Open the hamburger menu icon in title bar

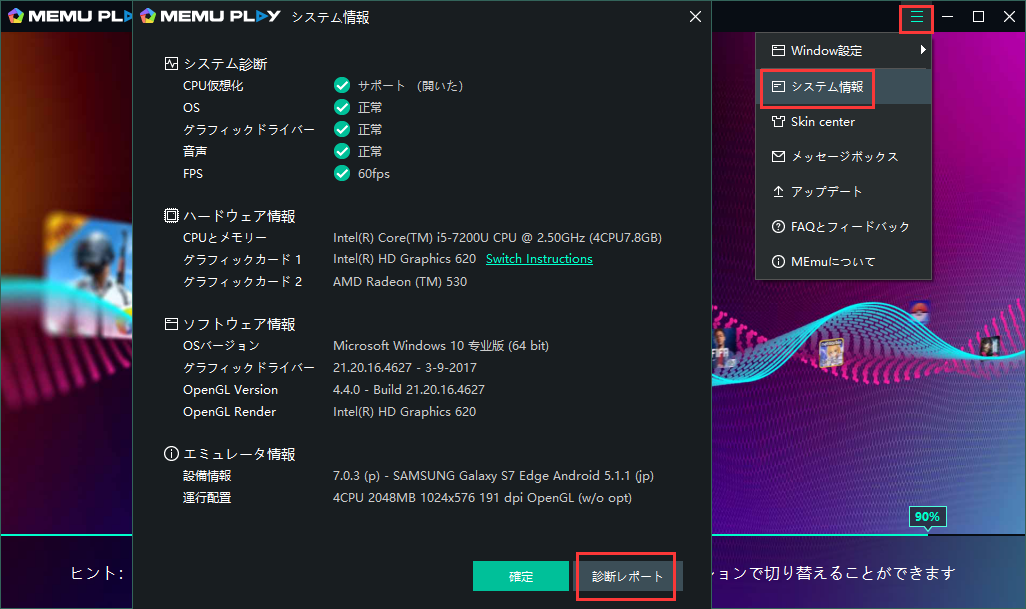916,17
